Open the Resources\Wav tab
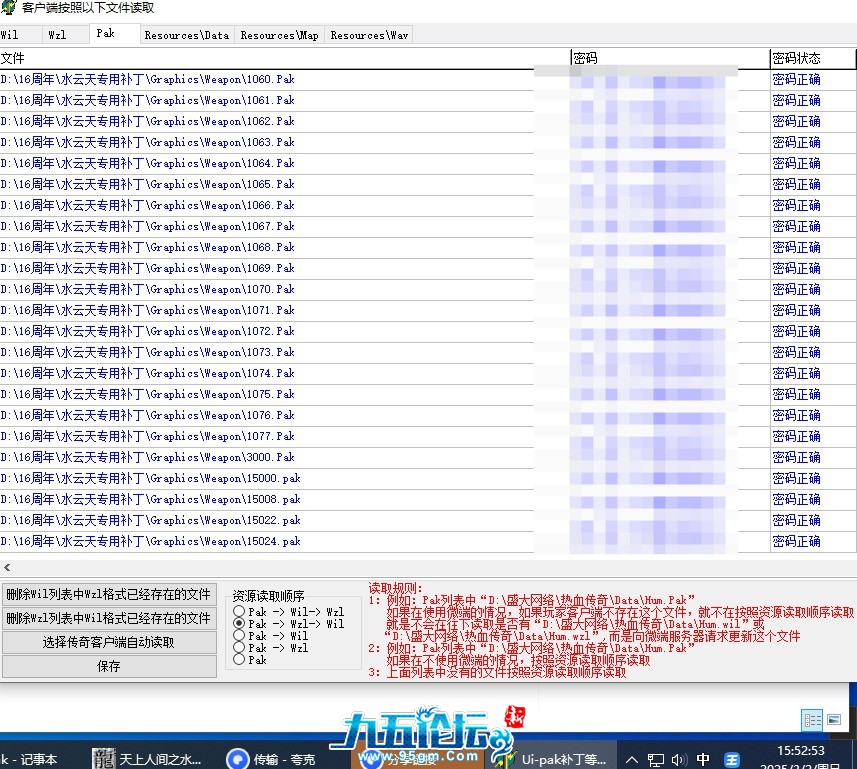Viewport: 857px width, 769px height. pyautogui.click(x=369, y=35)
